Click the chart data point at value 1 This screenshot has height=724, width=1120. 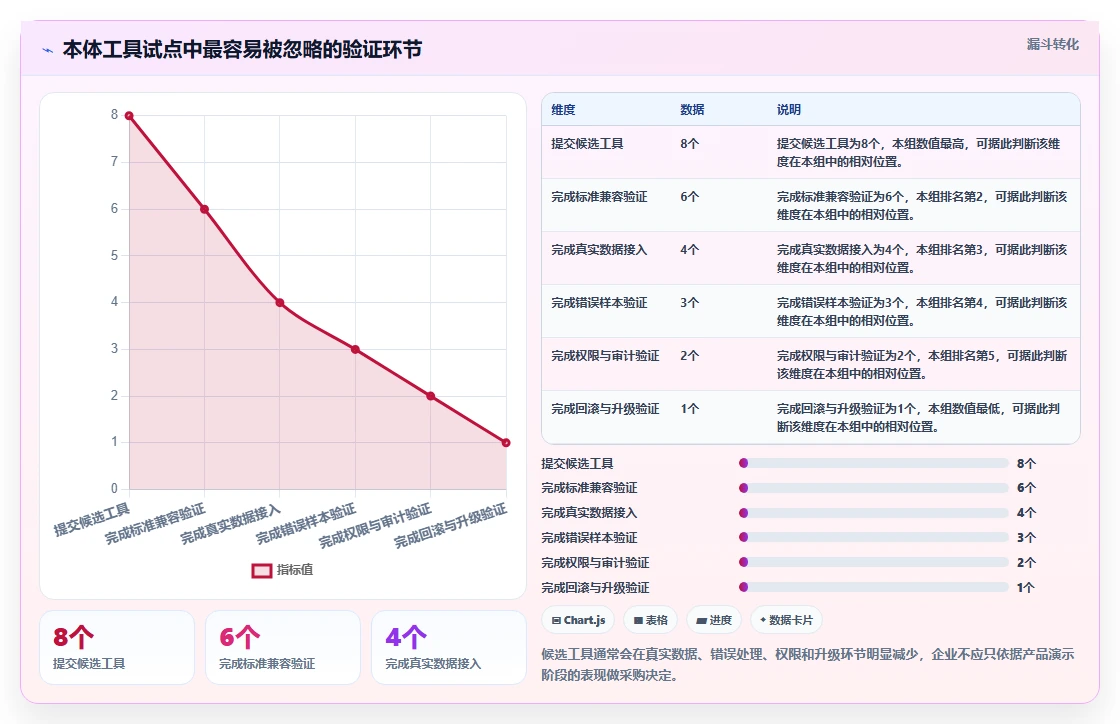click(x=506, y=443)
